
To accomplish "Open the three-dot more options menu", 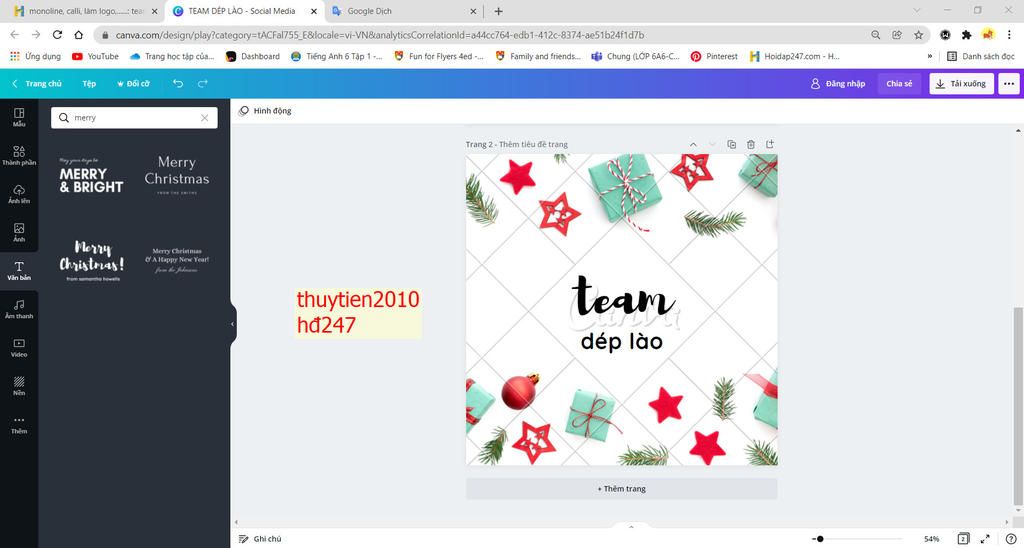I will (1009, 84).
